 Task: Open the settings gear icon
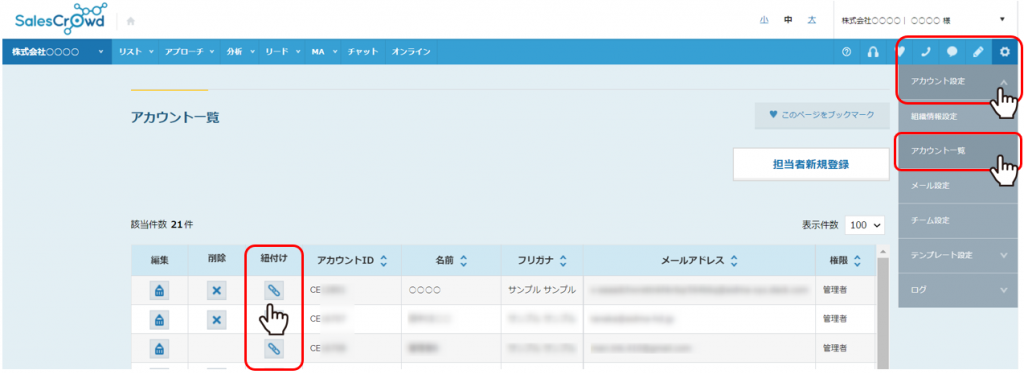click(x=1004, y=52)
